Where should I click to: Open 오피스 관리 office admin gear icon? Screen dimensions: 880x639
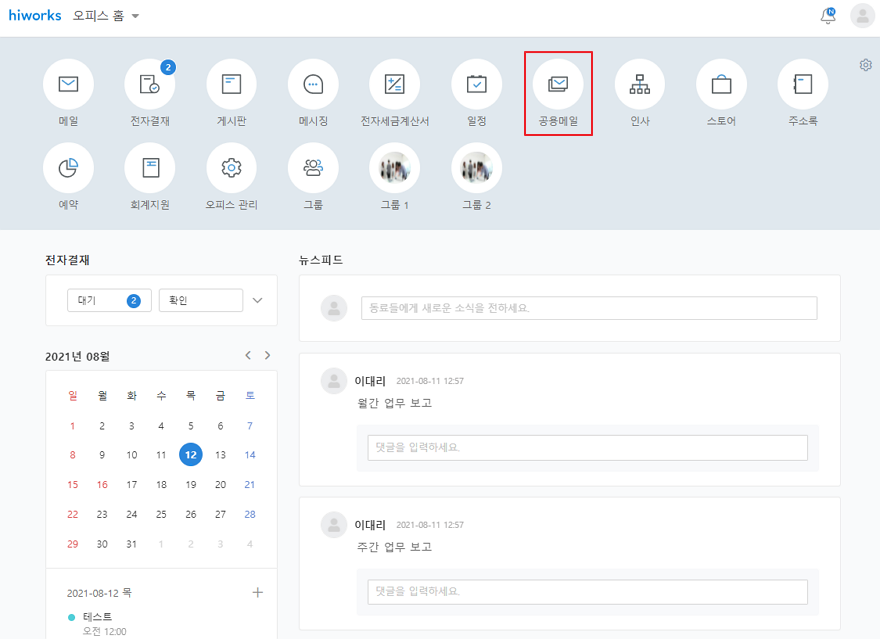click(x=231, y=168)
